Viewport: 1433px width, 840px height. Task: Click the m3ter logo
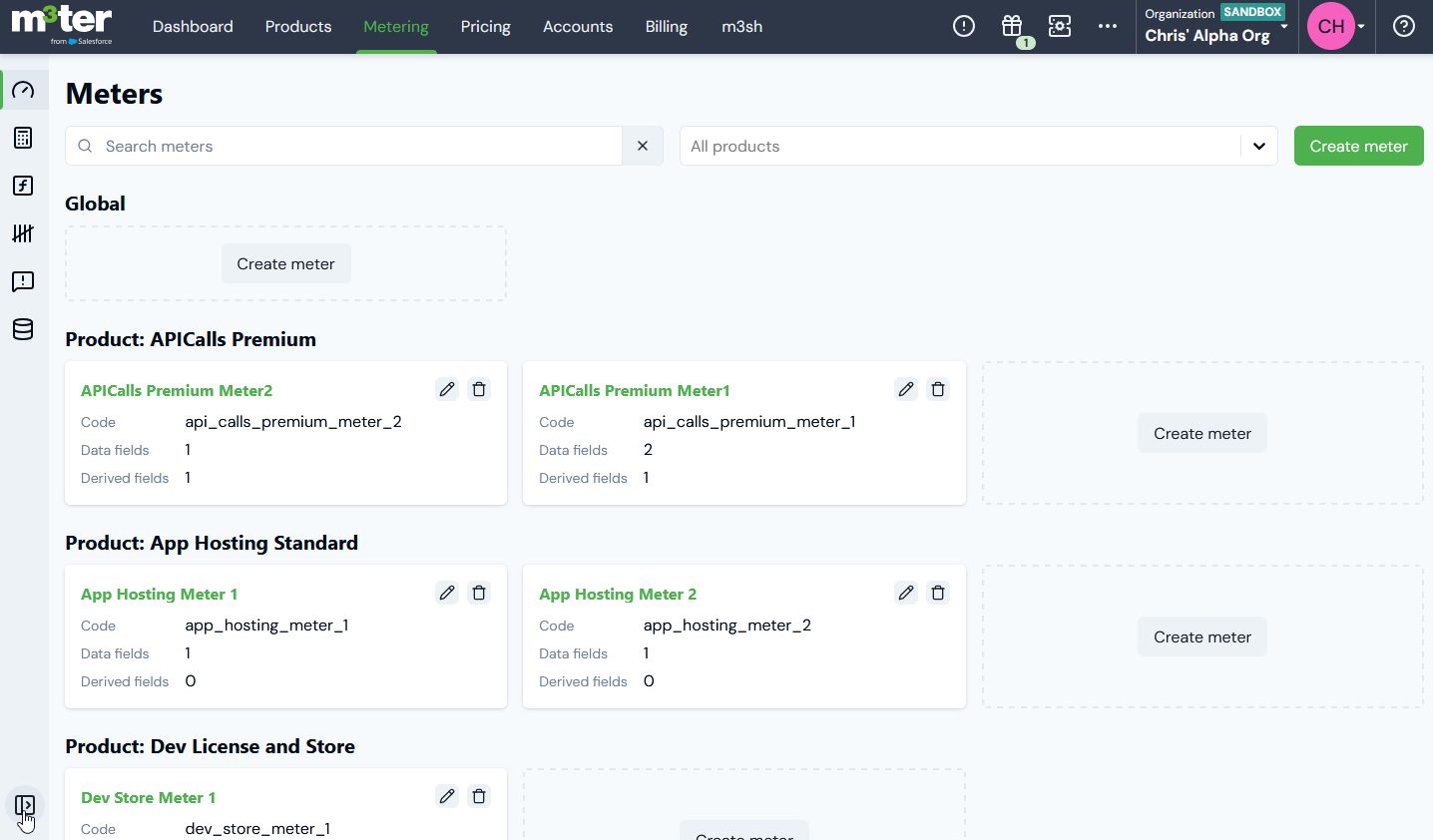click(x=62, y=25)
